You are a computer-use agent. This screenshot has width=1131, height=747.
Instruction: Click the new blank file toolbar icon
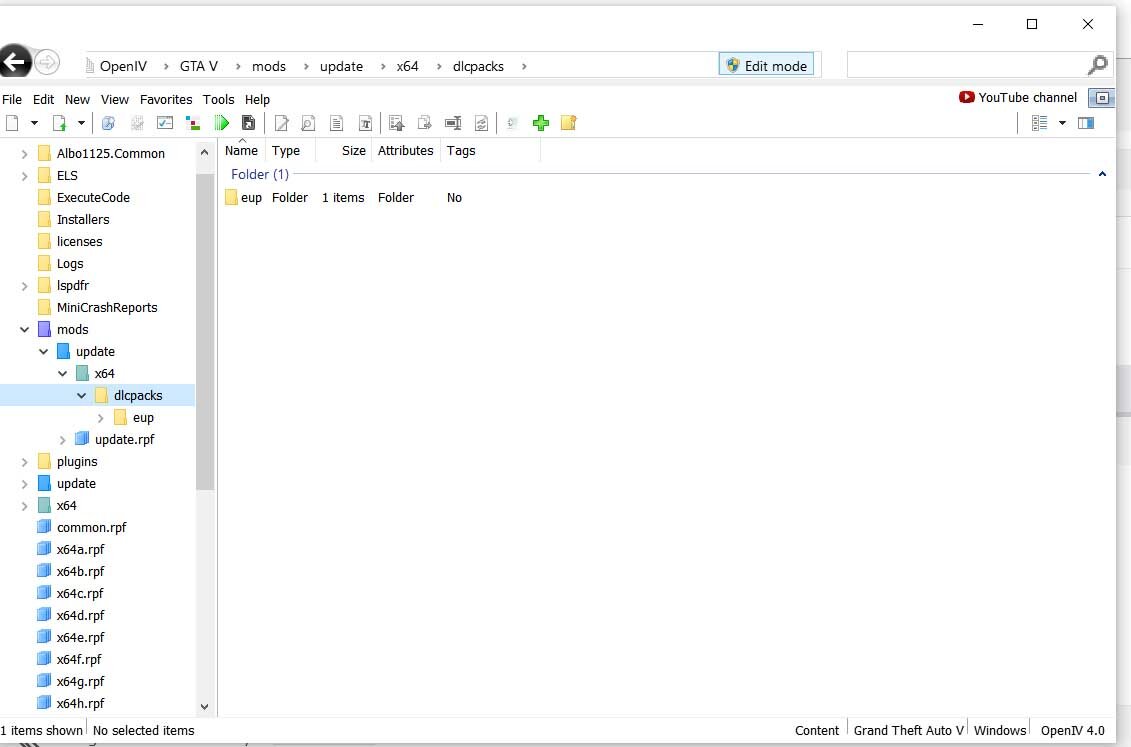coord(12,123)
